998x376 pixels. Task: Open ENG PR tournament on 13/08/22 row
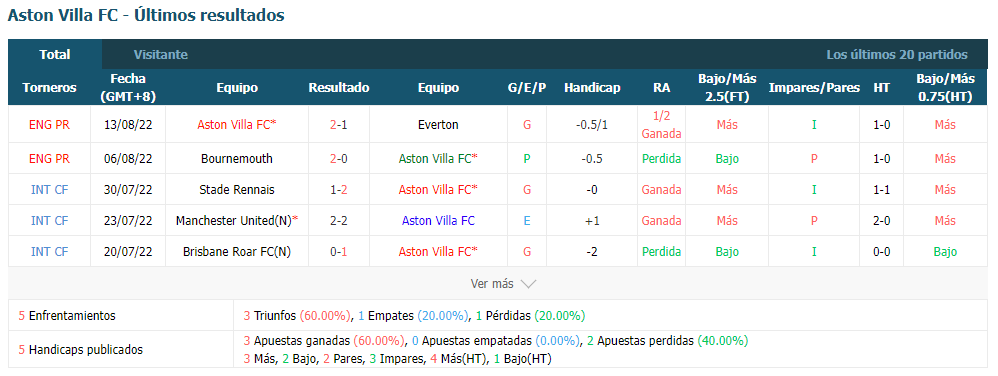click(x=49, y=125)
